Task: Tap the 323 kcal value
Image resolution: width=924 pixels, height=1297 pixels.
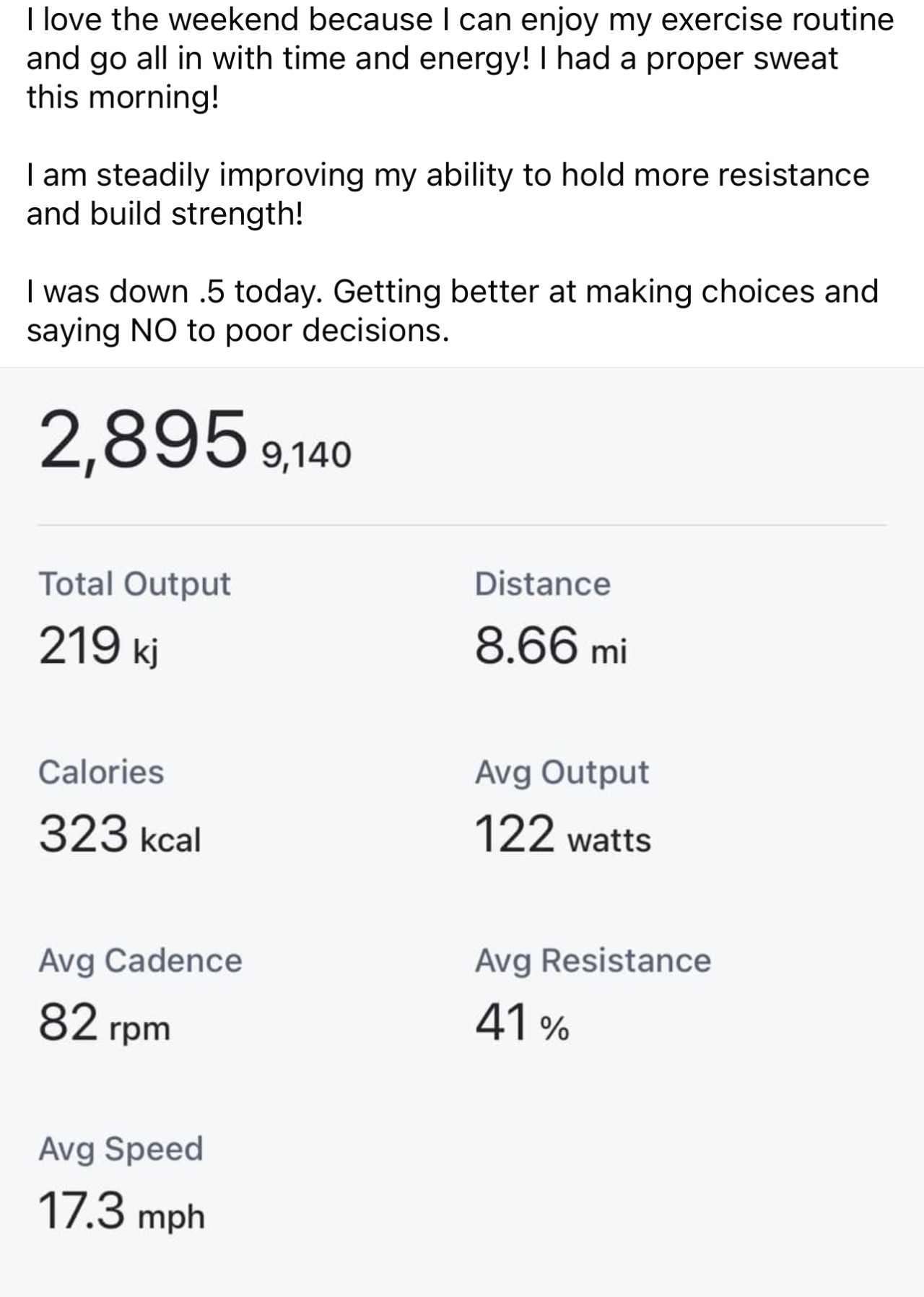Action: pyautogui.click(x=119, y=834)
